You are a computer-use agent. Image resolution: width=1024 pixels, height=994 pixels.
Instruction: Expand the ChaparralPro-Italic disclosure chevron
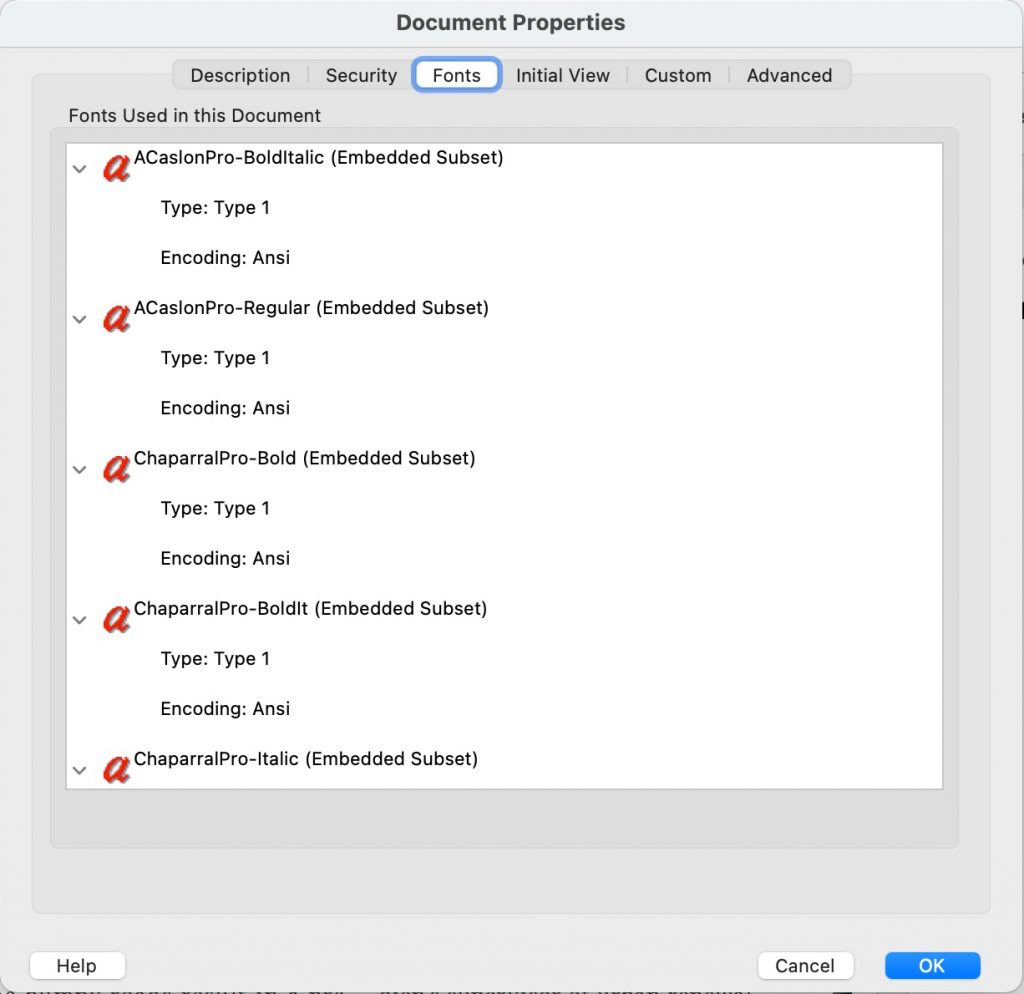[x=79, y=770]
